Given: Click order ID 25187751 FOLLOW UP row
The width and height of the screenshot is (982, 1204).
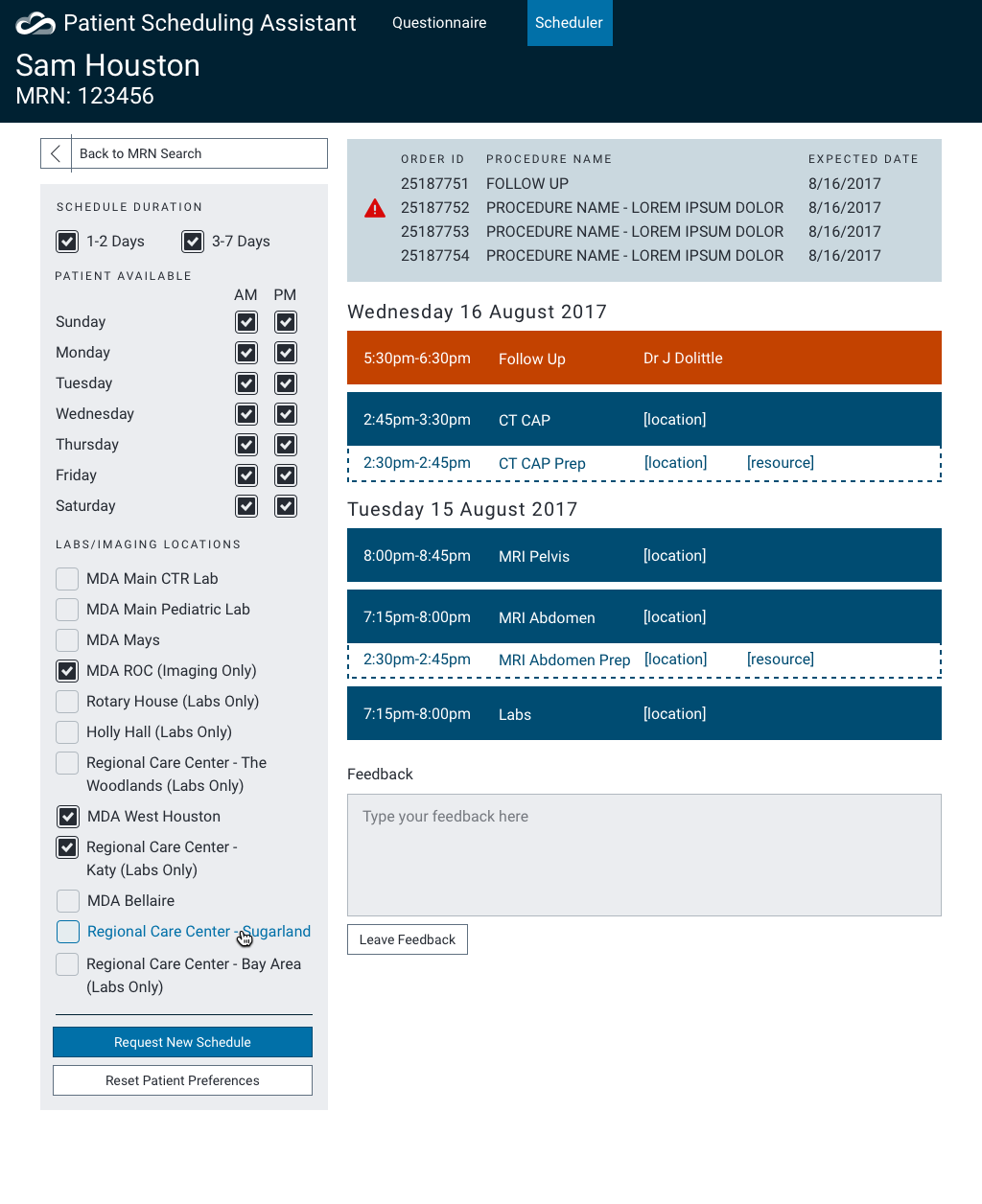Looking at the screenshot, I should [641, 184].
